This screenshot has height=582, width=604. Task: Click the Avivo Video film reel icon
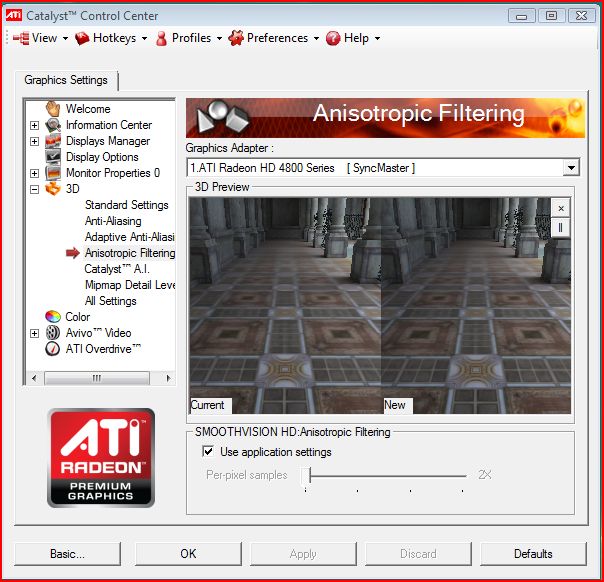point(53,333)
